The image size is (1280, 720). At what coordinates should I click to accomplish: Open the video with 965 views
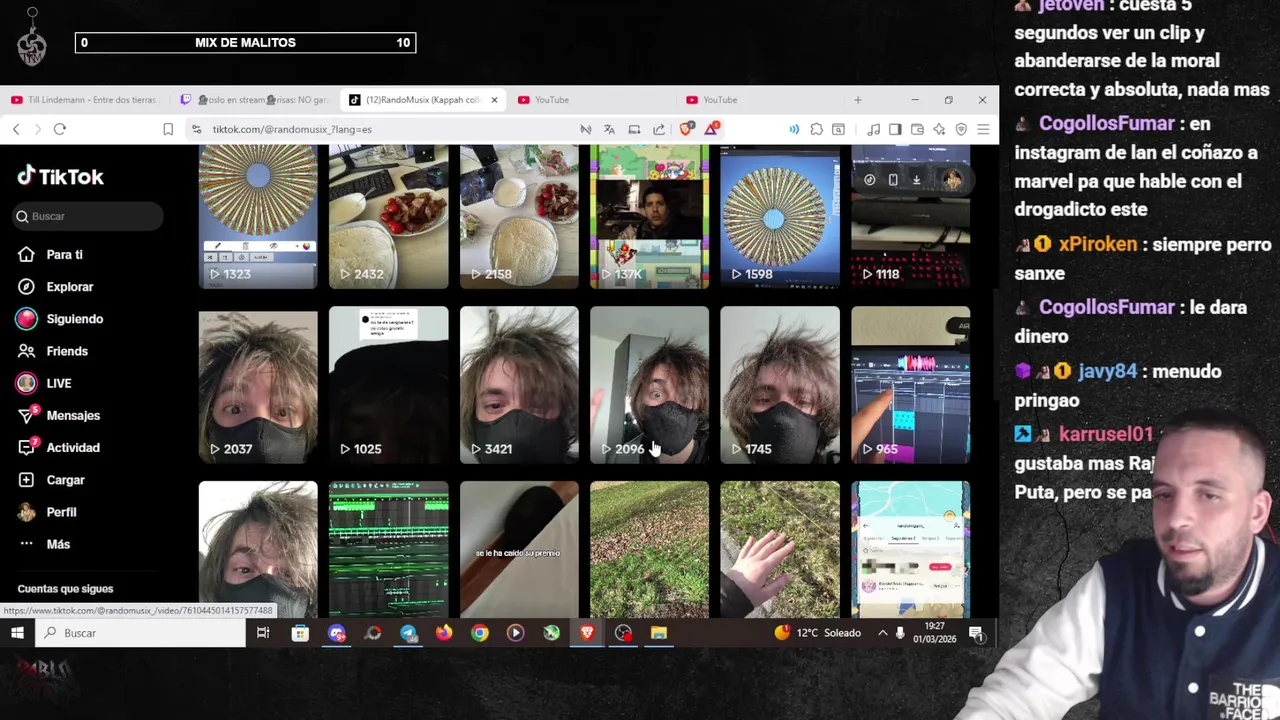point(910,385)
